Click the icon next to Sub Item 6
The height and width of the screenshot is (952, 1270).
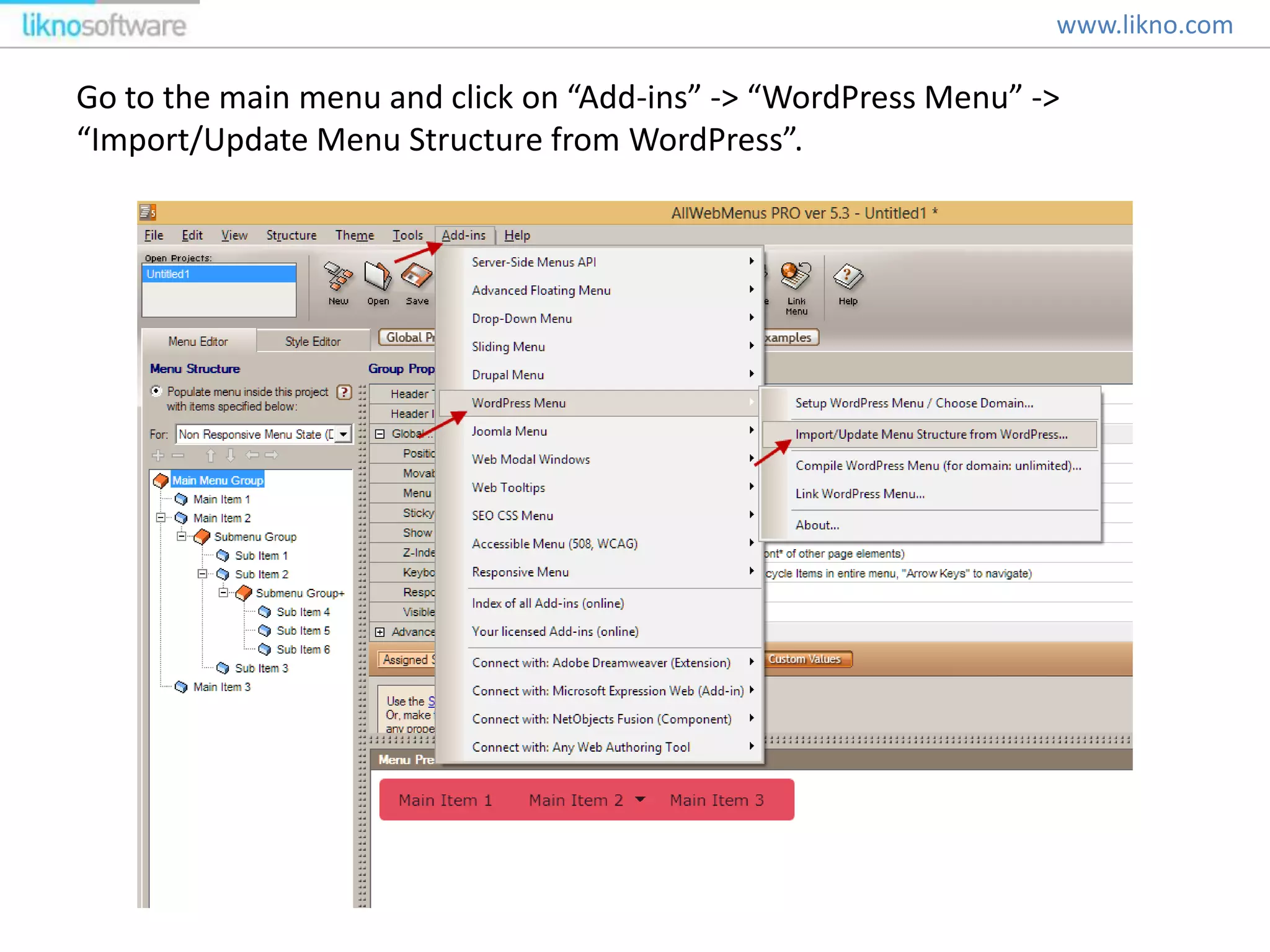[265, 650]
